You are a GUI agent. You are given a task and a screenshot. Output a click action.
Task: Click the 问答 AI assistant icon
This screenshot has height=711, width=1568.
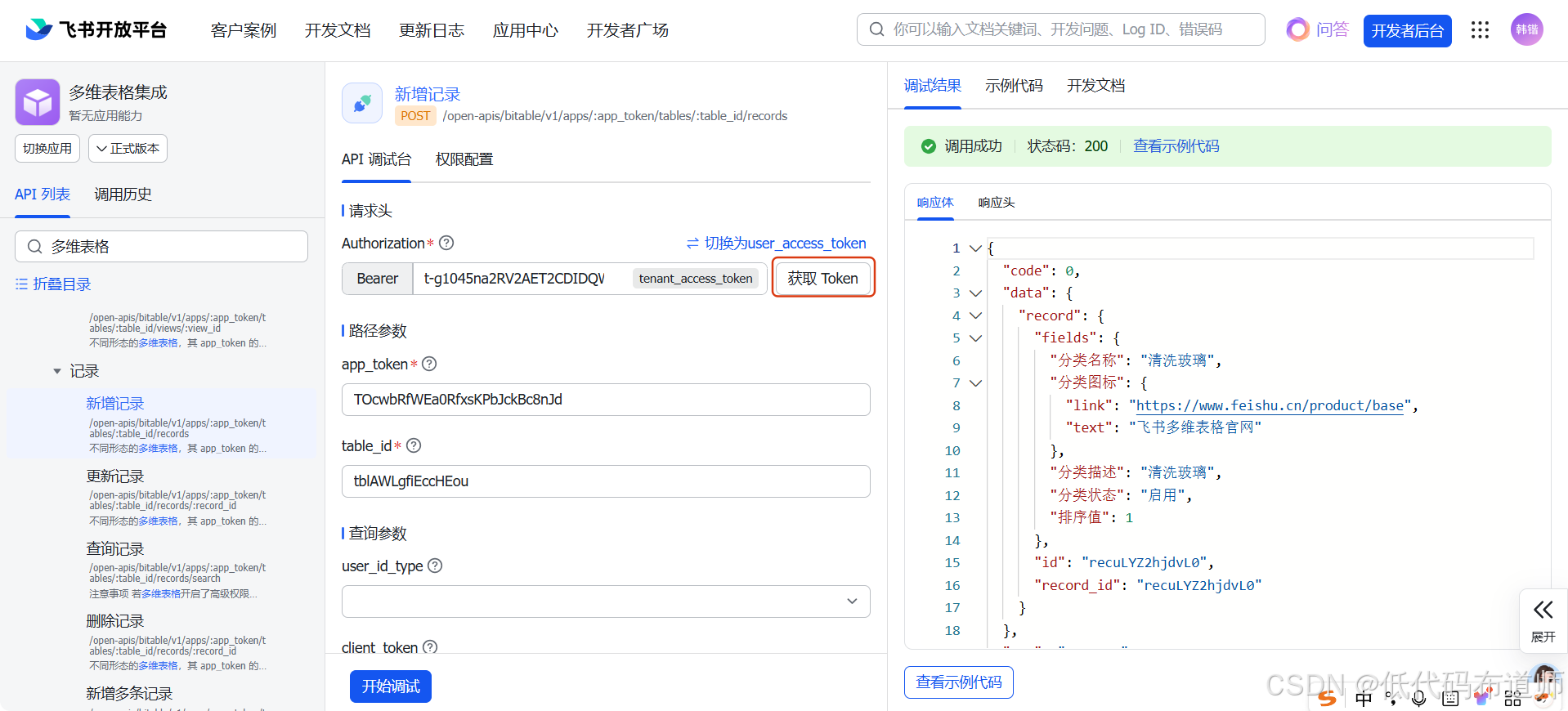click(x=1297, y=30)
